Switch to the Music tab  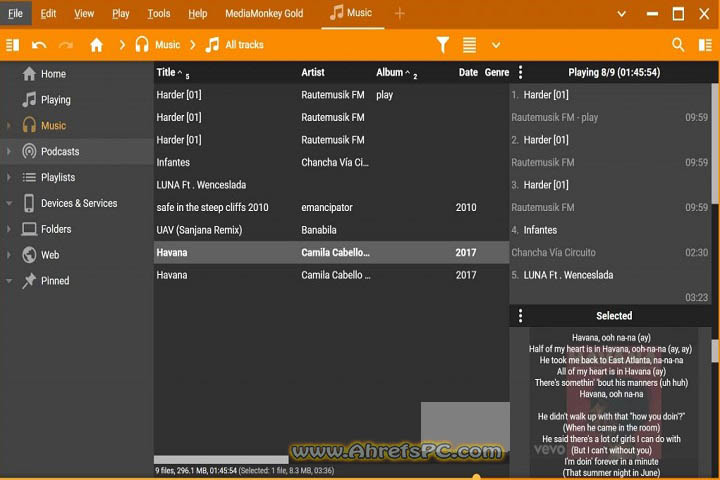coord(352,14)
